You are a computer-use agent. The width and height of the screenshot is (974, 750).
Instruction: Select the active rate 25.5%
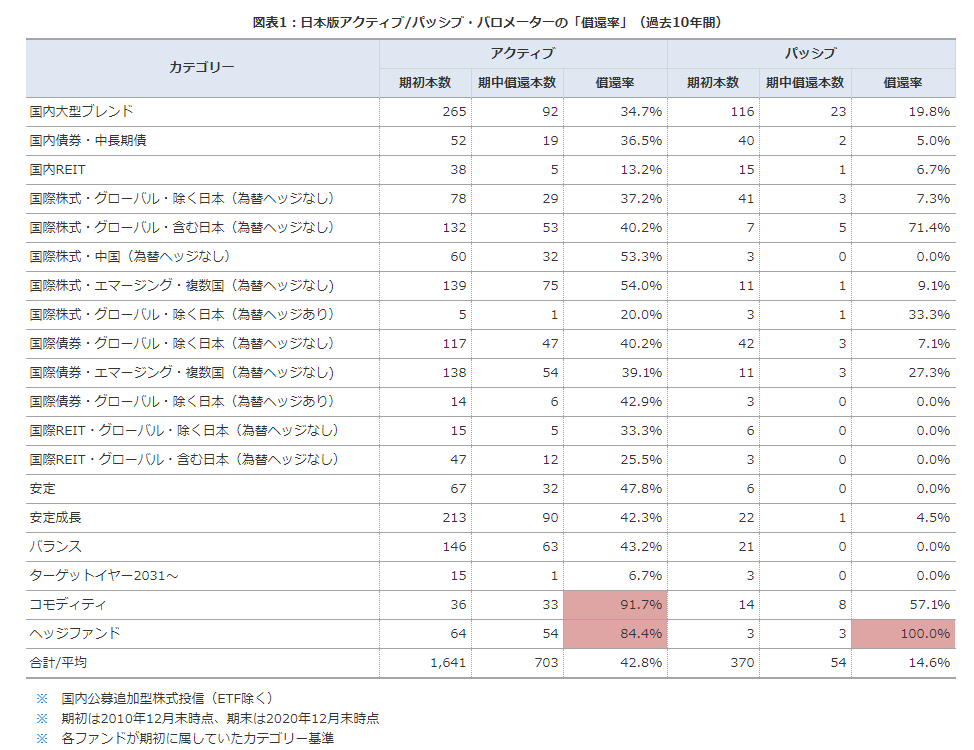tap(641, 460)
